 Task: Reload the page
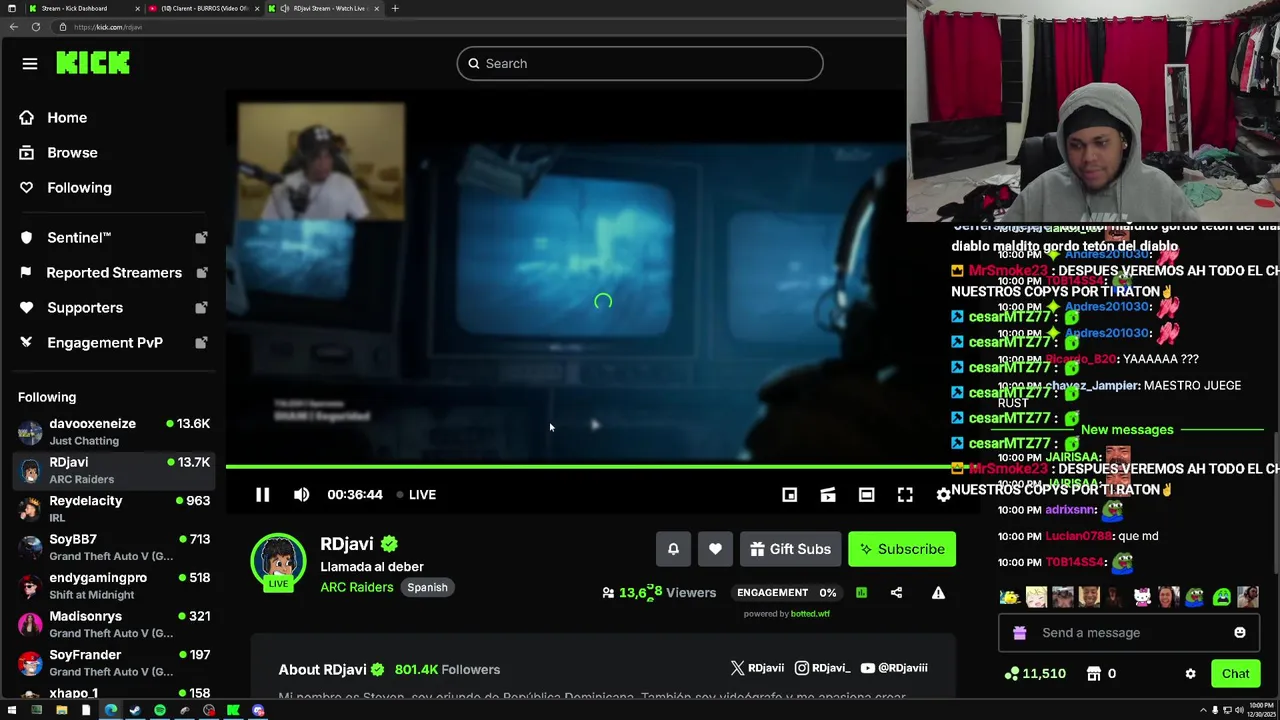35,27
